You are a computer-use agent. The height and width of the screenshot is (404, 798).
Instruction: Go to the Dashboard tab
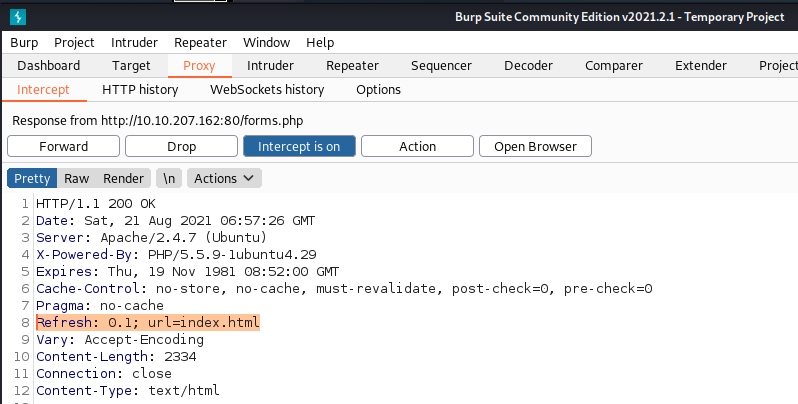click(49, 66)
